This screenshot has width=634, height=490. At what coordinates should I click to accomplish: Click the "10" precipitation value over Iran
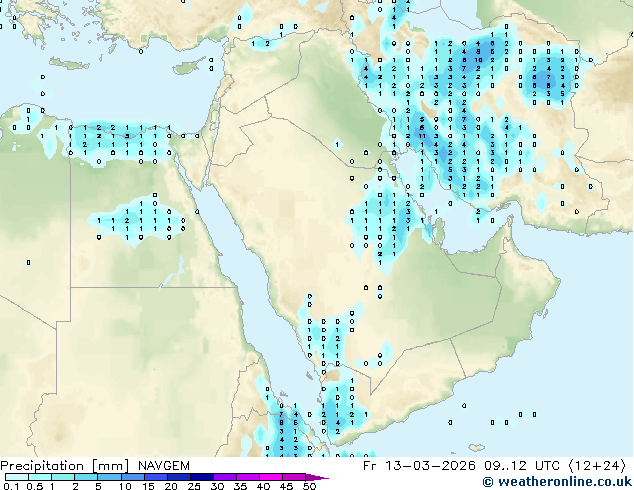[478, 60]
